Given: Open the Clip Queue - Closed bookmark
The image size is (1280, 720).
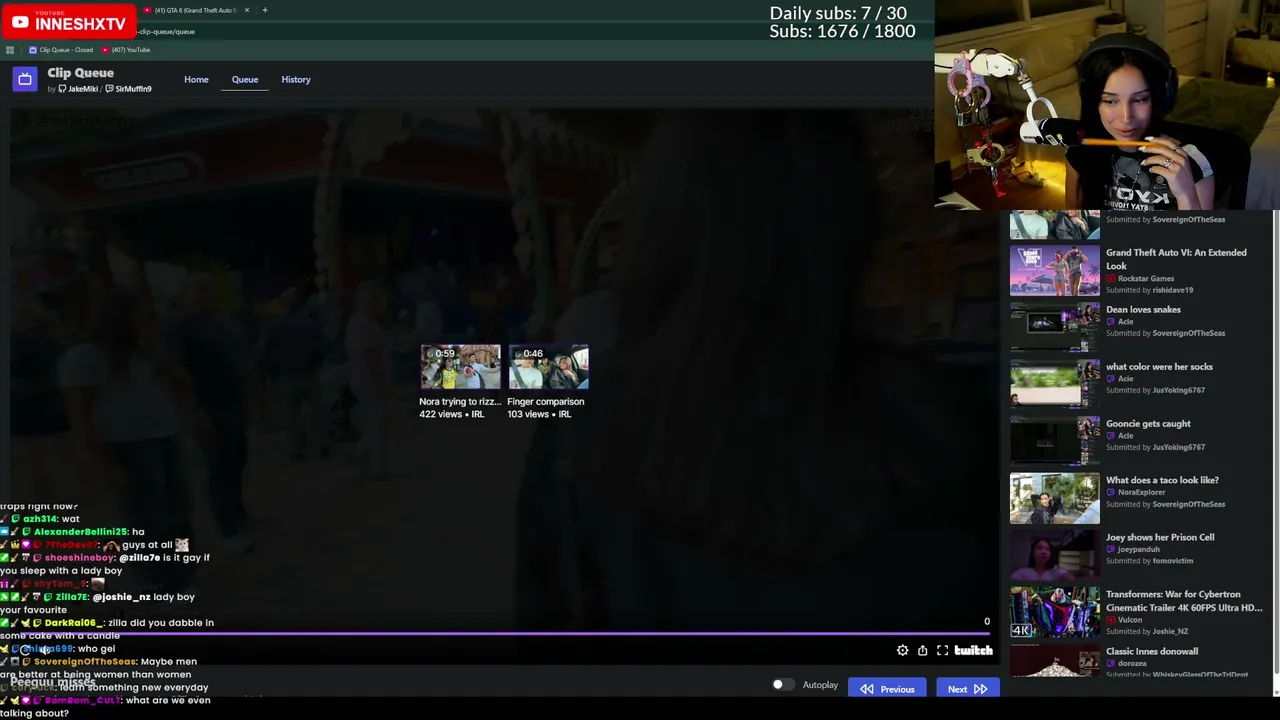Looking at the screenshot, I should click(x=61, y=50).
